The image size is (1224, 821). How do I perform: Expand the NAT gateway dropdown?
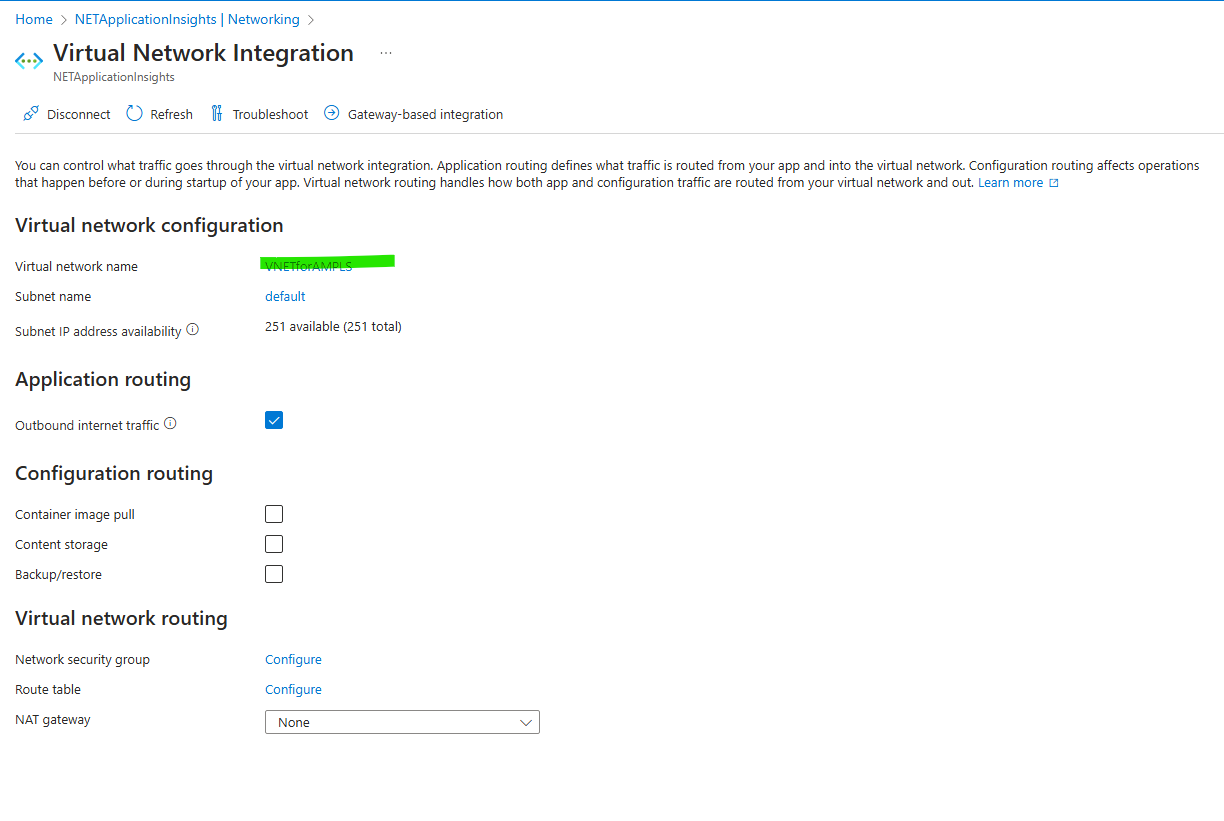(x=402, y=722)
